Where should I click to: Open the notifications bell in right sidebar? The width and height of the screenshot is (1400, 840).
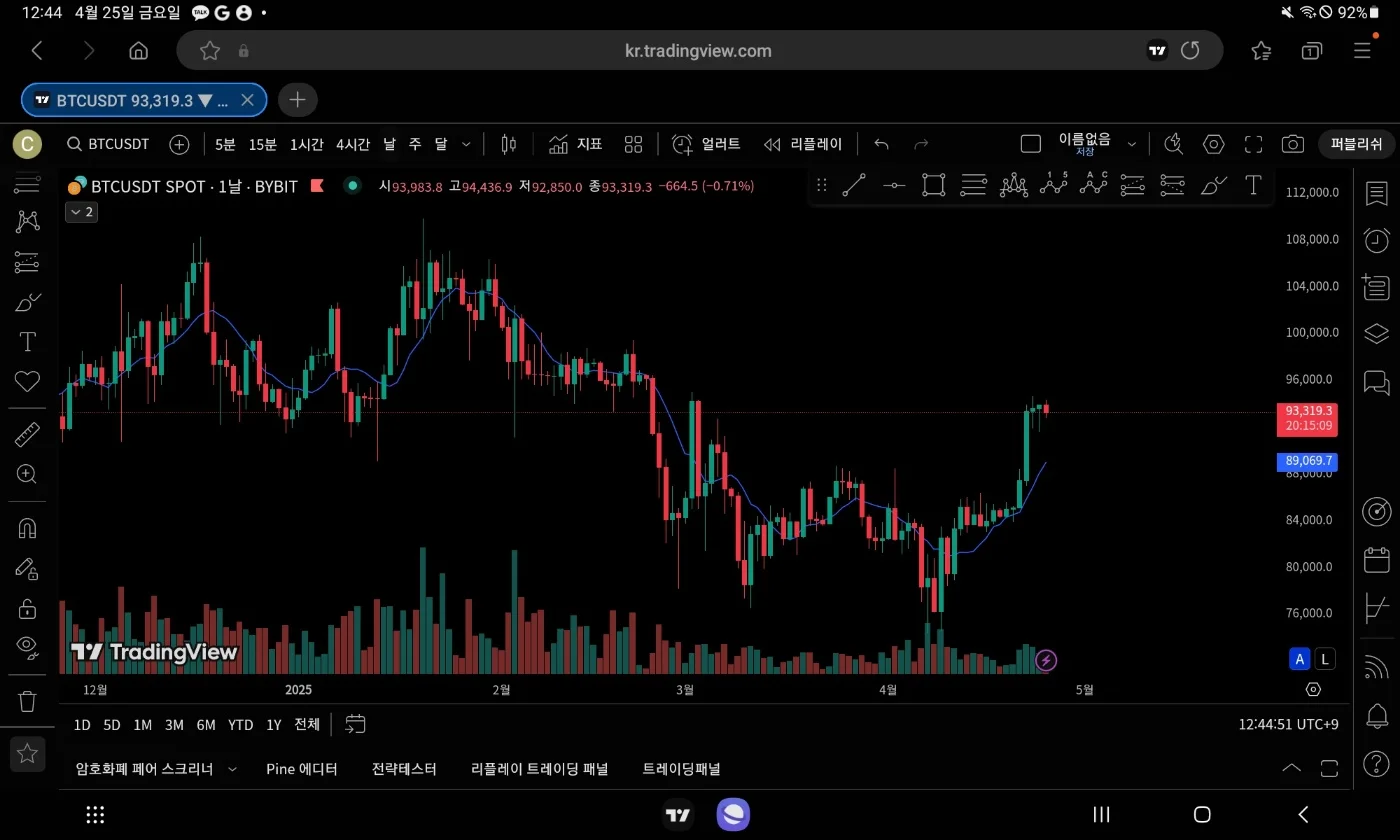pos(1377,716)
